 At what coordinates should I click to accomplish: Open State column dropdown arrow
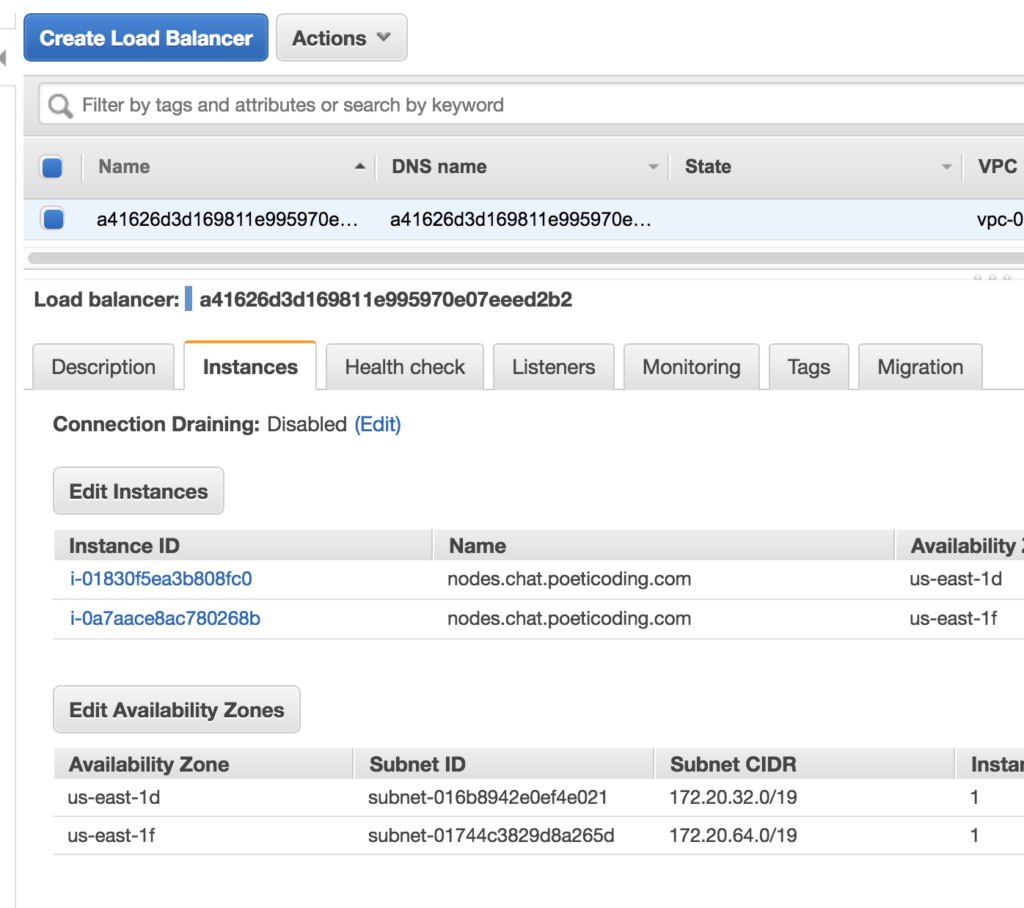pyautogui.click(x=946, y=167)
